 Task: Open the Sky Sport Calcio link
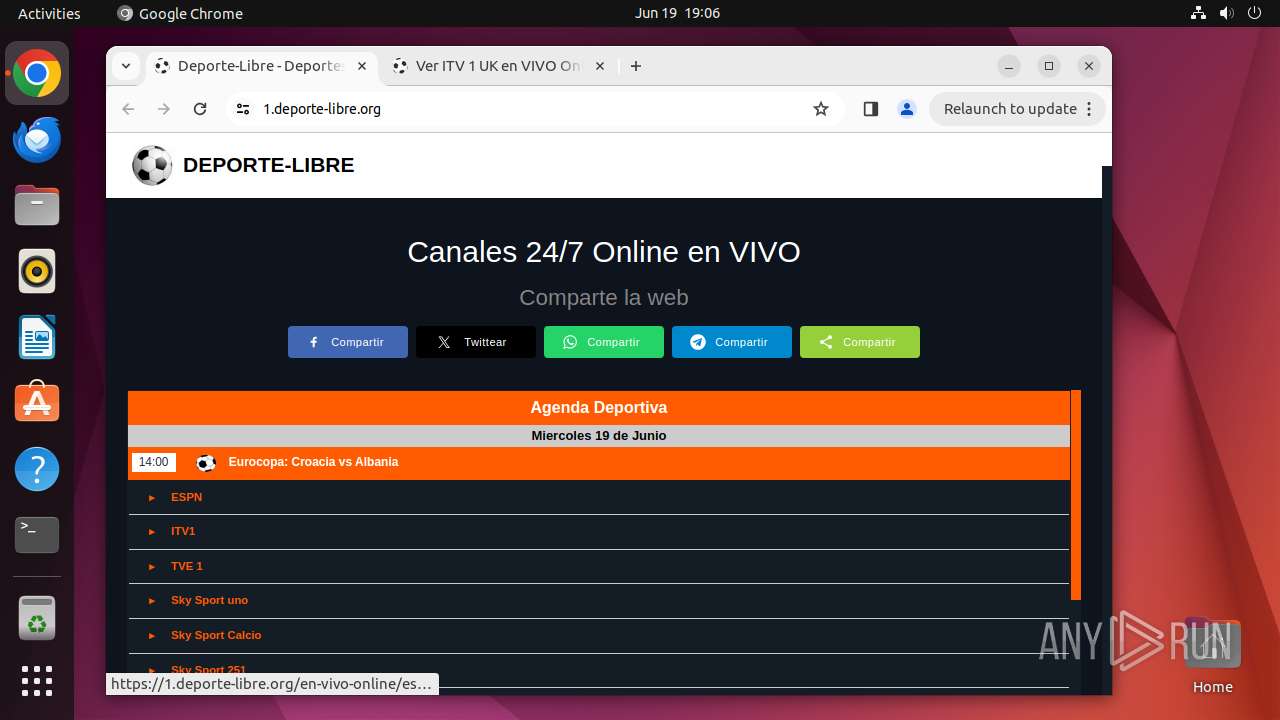216,635
